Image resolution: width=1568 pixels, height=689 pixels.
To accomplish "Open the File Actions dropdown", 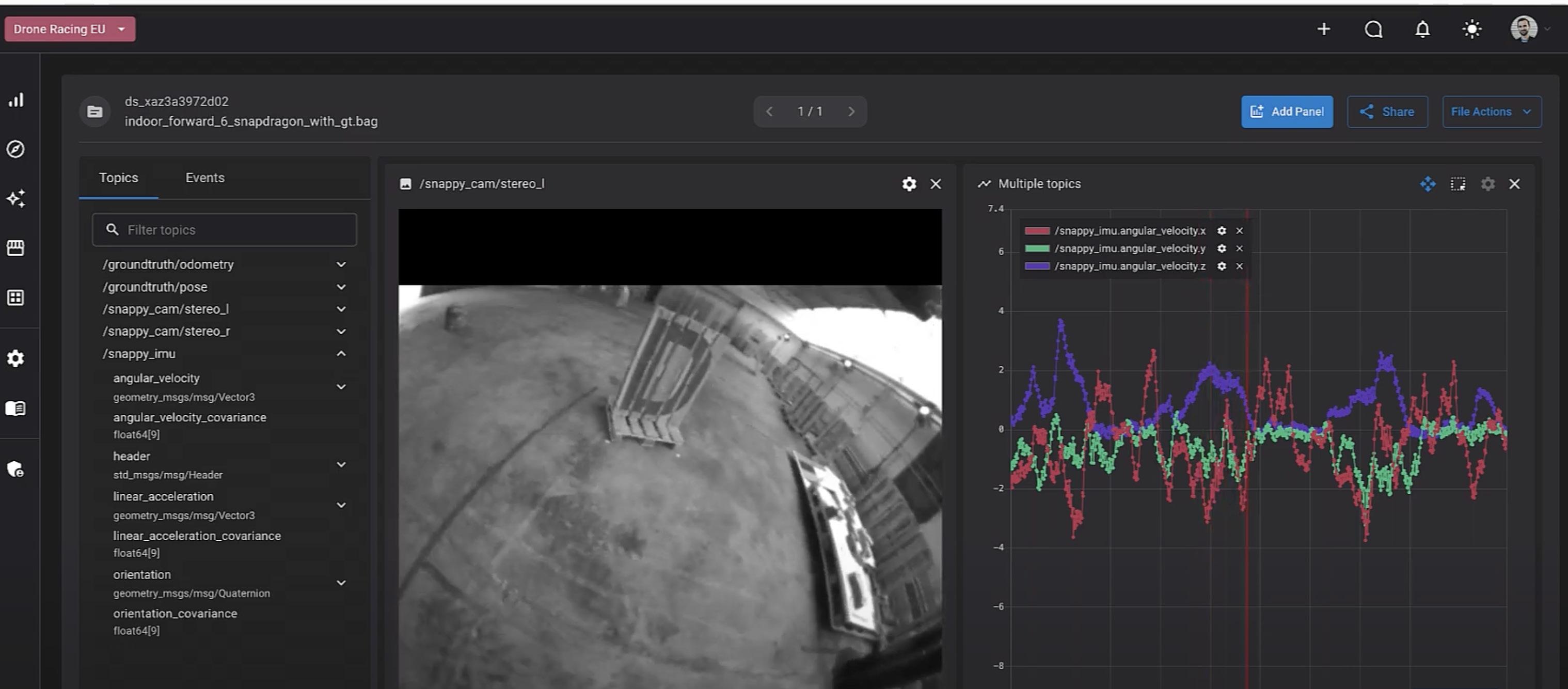I will [x=1491, y=112].
